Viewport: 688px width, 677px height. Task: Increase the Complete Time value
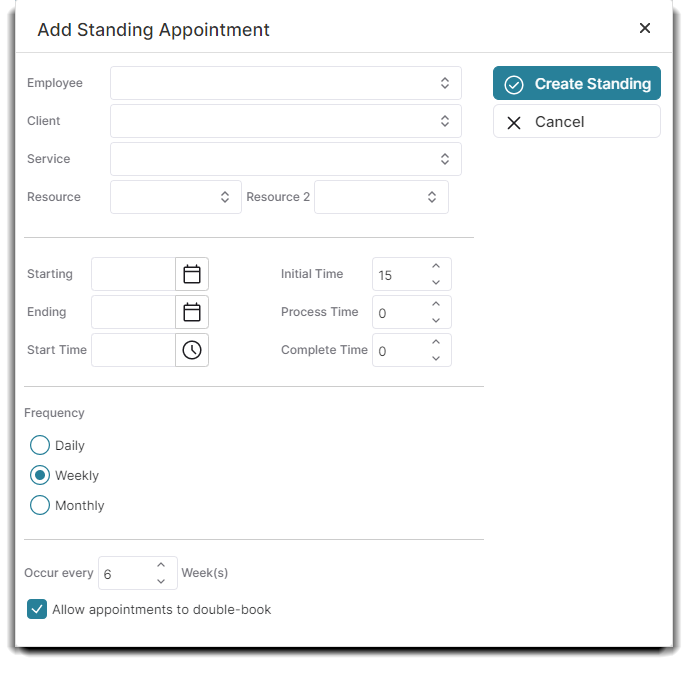436,343
